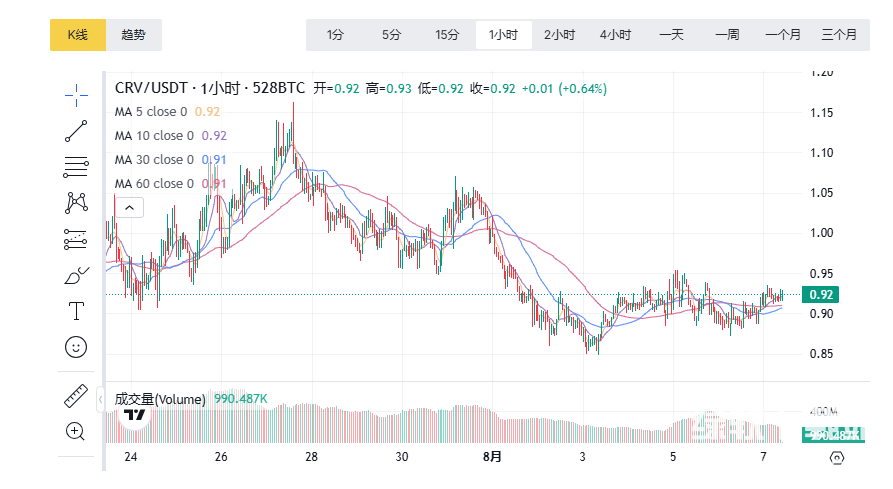Select the 4小时 timeframe tab

pos(615,35)
